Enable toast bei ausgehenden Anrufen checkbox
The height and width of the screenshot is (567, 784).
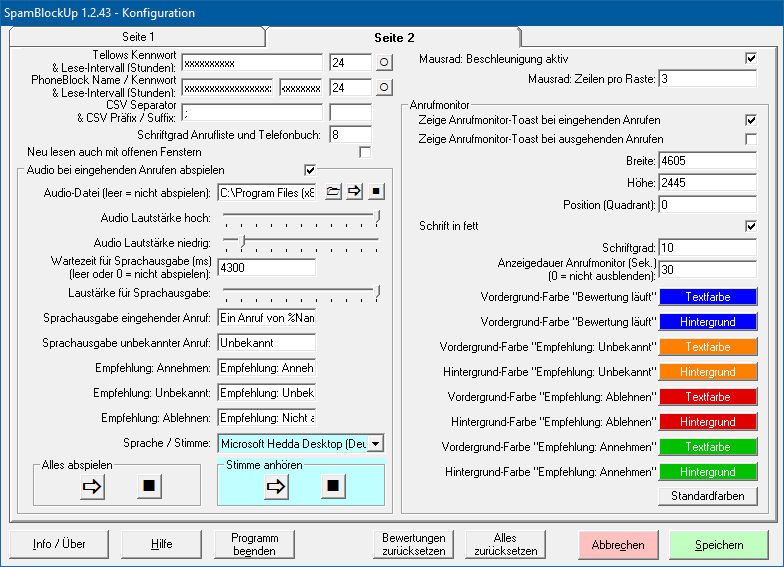click(x=750, y=139)
